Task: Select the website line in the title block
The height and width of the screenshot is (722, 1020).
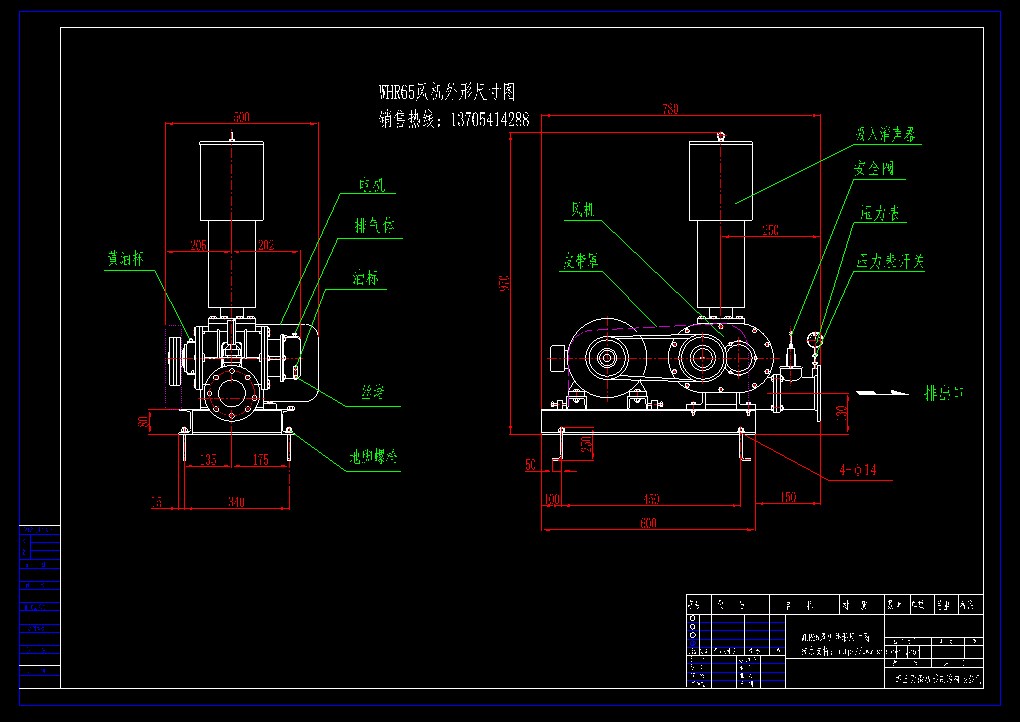Action: coord(838,650)
